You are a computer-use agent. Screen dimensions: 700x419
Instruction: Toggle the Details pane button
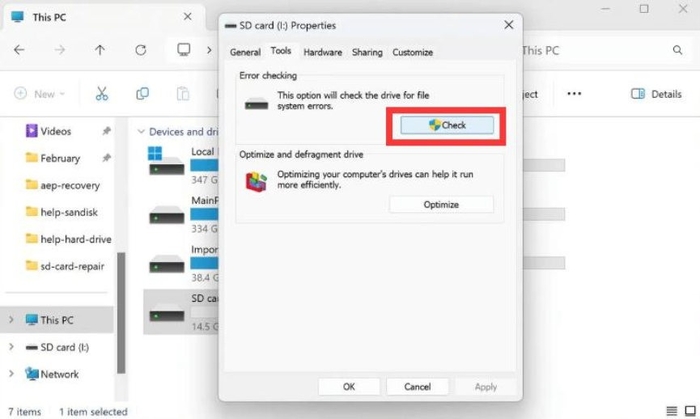(x=656, y=94)
